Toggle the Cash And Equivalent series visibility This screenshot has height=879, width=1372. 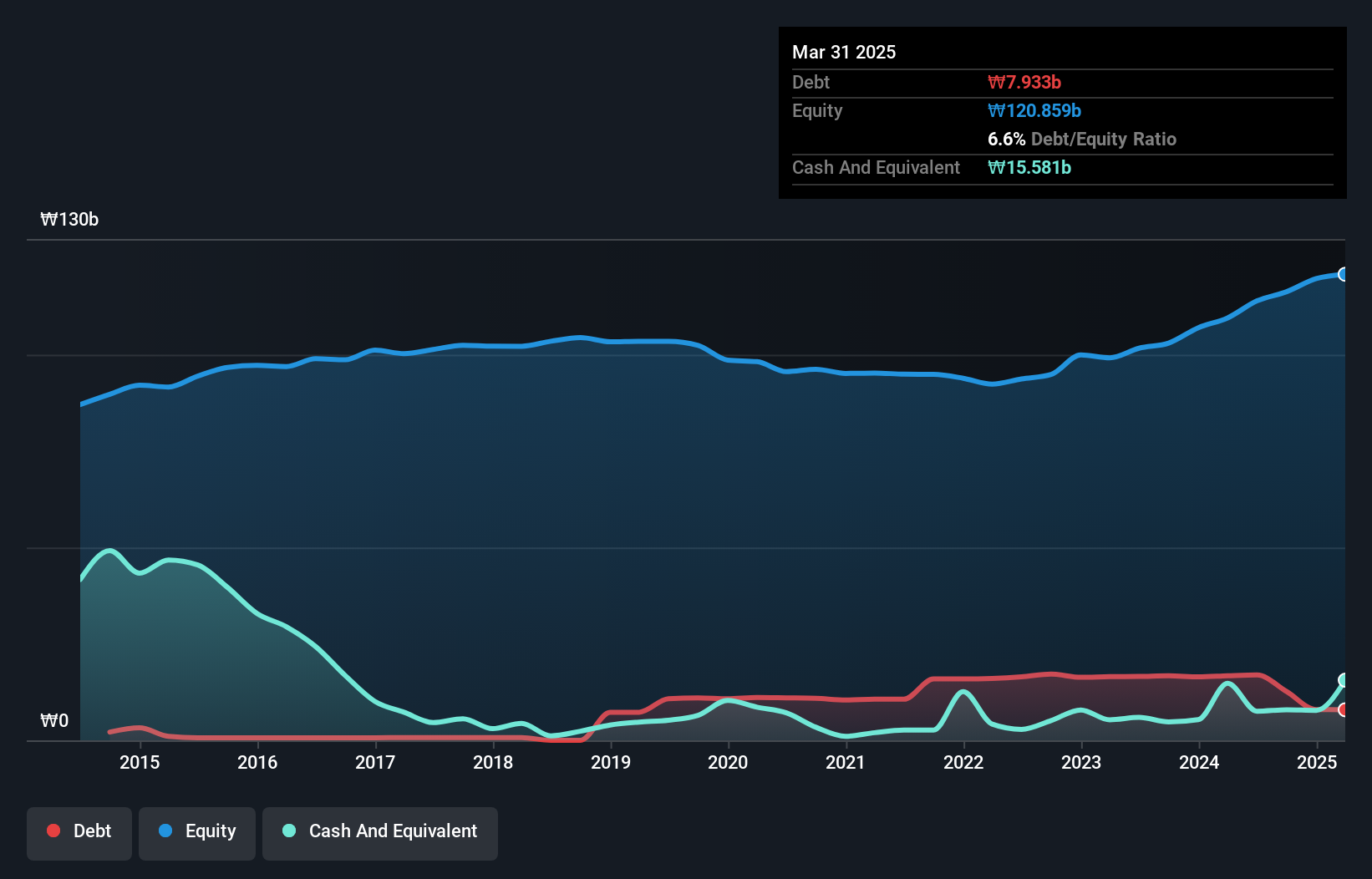click(380, 831)
